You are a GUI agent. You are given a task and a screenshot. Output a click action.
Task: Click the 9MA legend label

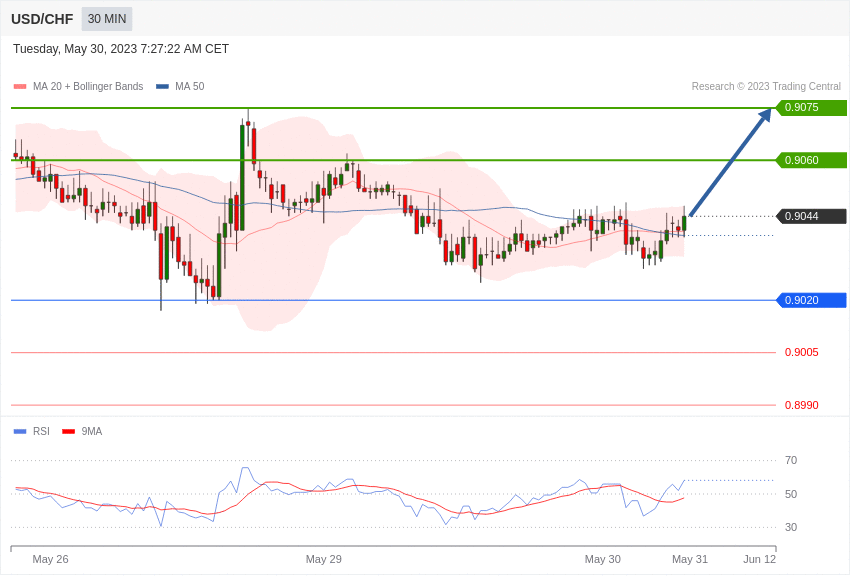pyautogui.click(x=92, y=431)
